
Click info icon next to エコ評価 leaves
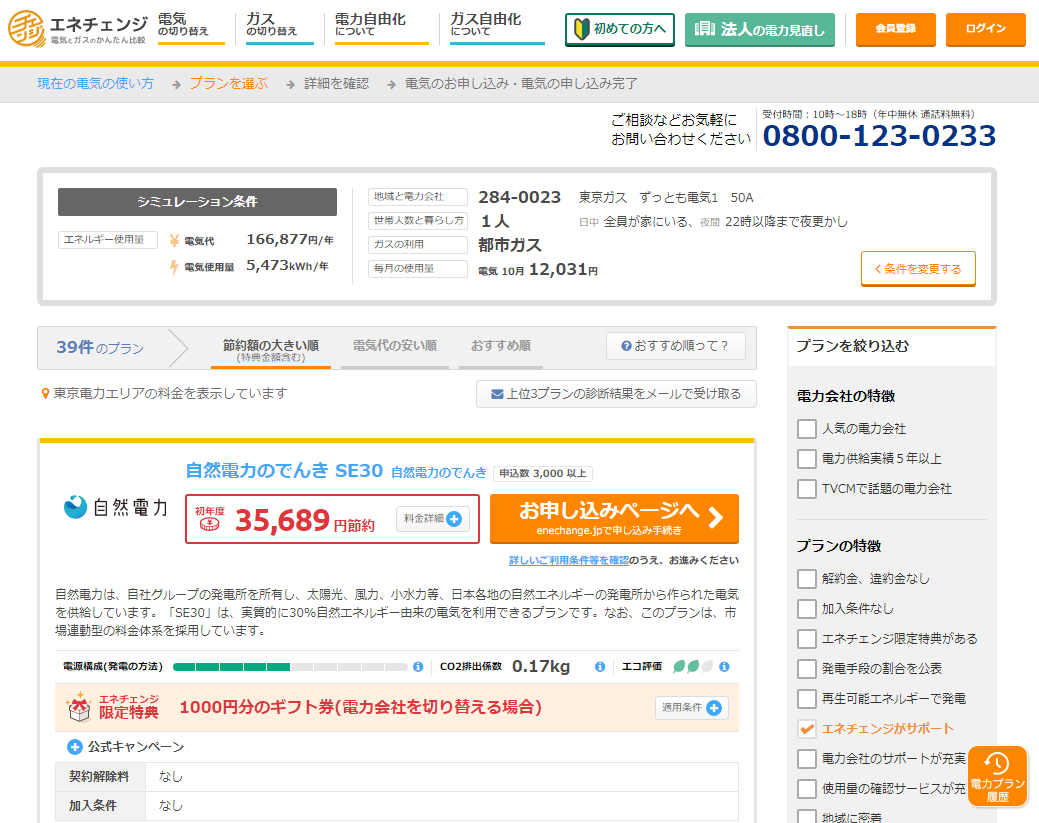[724, 667]
